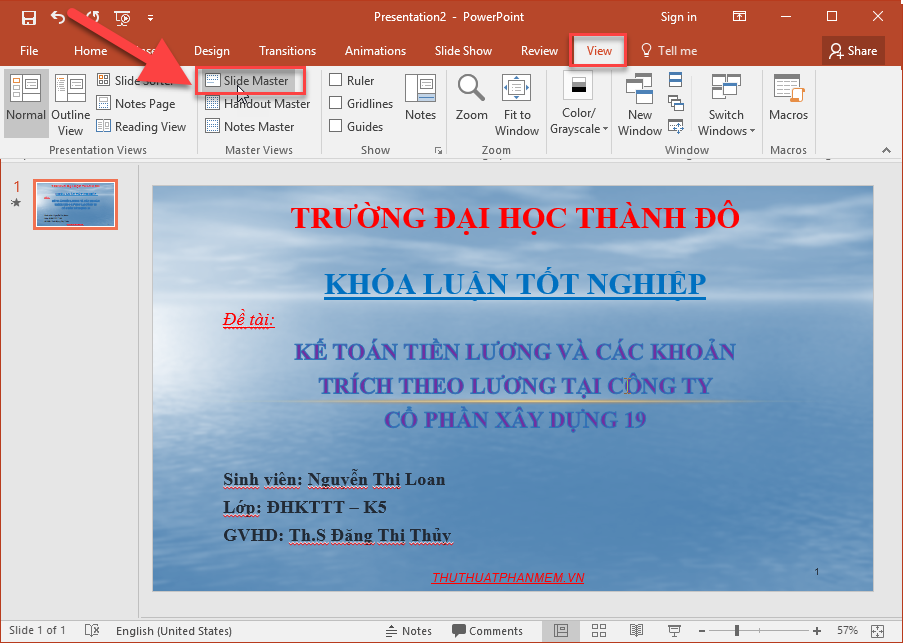Launch Grid and Guides dialog from the Show group
This screenshot has height=643, width=903.
pyautogui.click(x=438, y=150)
